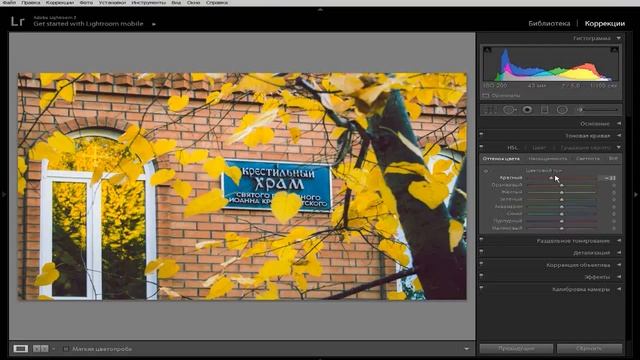This screenshot has width=640, height=360.
Task: Select the Hue (Оттенок цвета) tab
Action: [501, 158]
